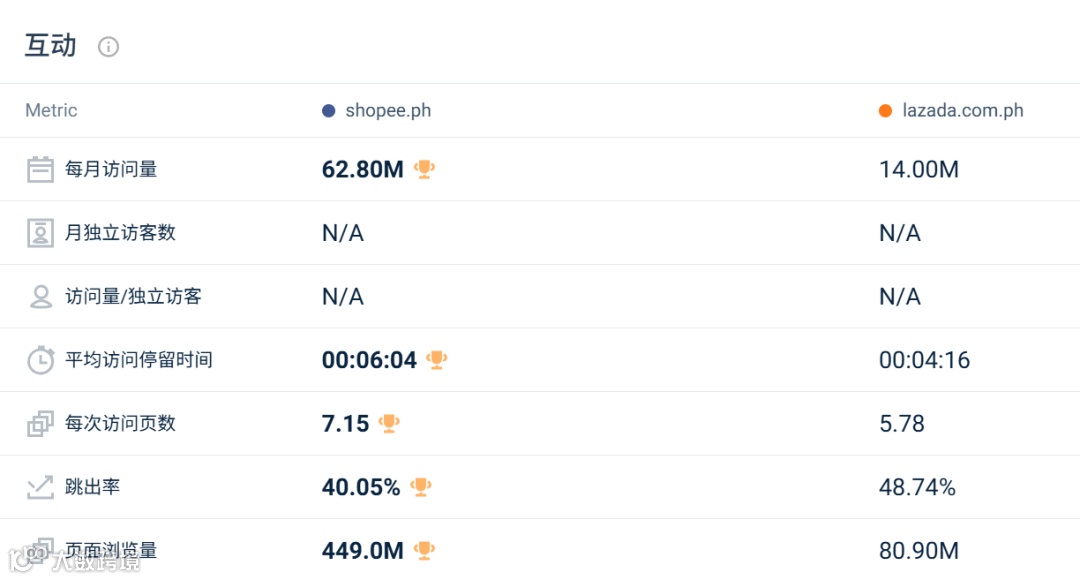Click the Metric column header
The height and width of the screenshot is (580, 1080).
51,111
